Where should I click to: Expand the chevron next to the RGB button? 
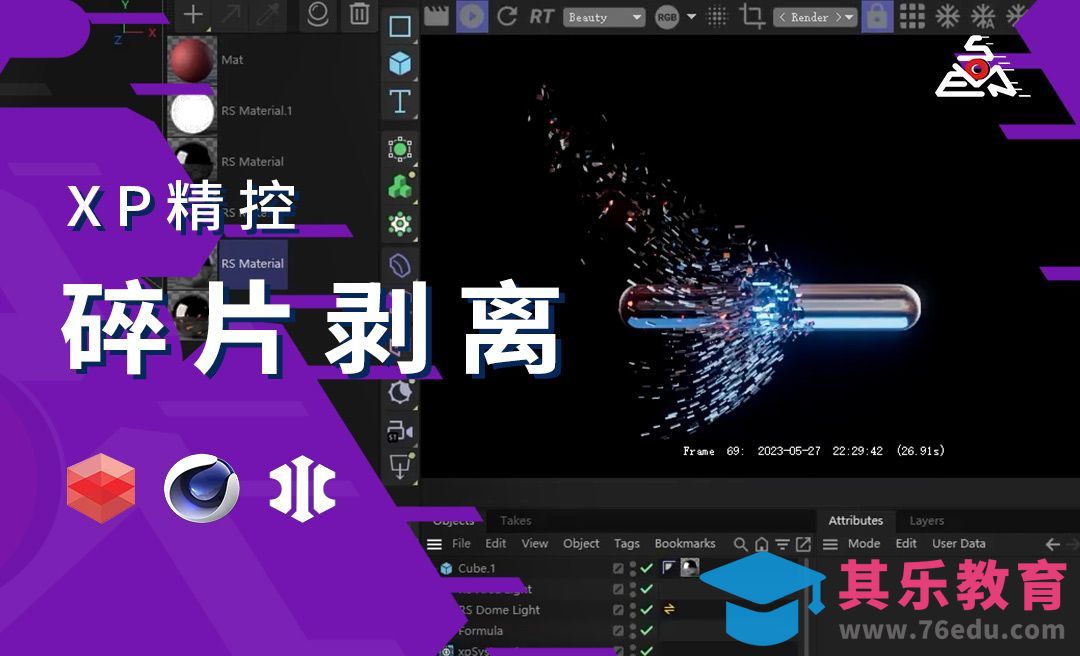point(690,17)
